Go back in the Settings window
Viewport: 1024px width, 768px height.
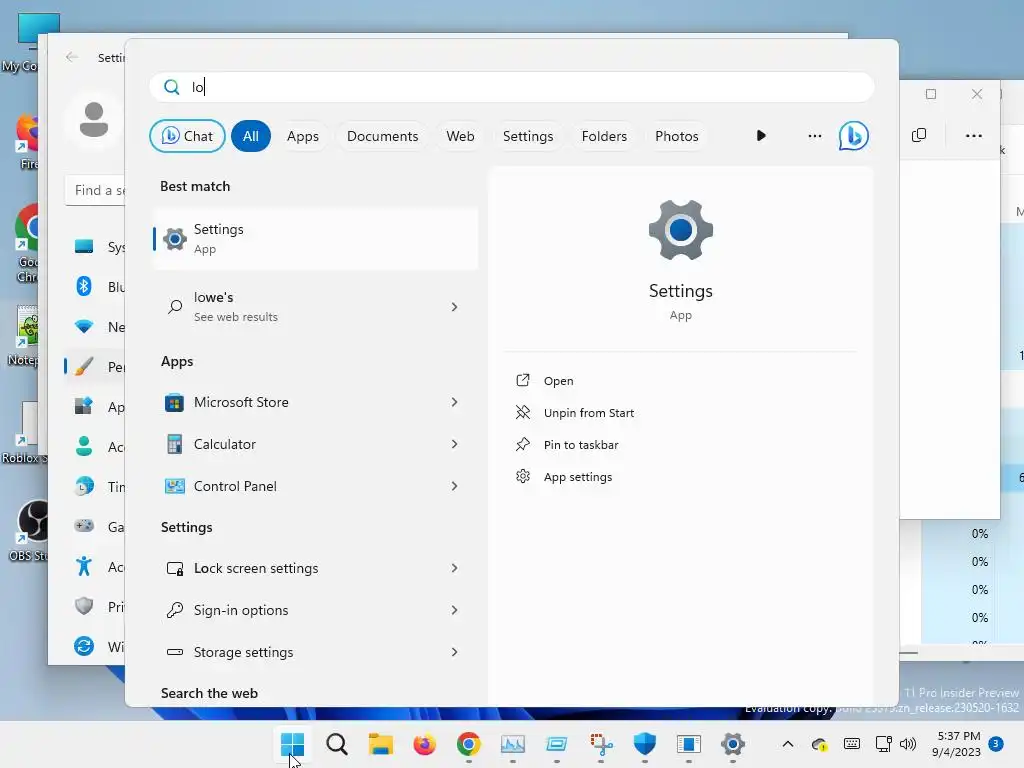72,57
